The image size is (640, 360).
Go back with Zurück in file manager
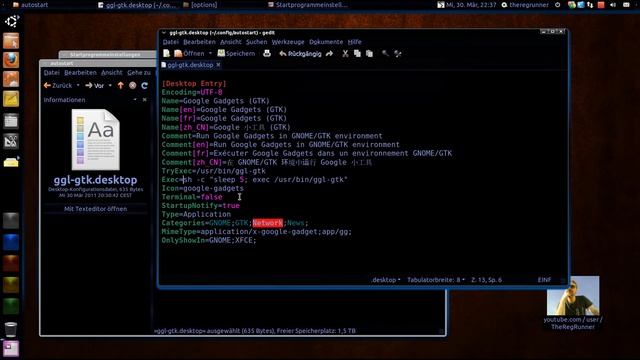click(58, 85)
